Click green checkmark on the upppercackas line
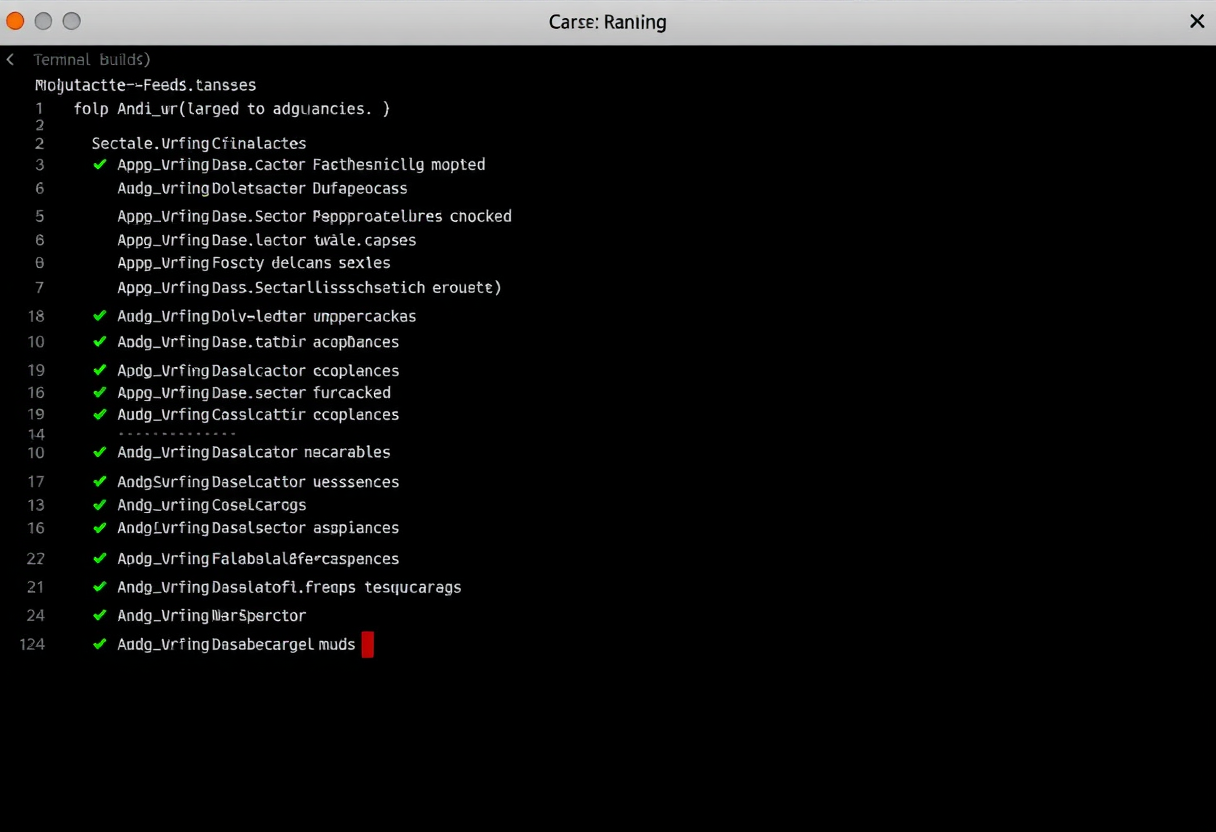The image size is (1216, 832). tap(99, 316)
